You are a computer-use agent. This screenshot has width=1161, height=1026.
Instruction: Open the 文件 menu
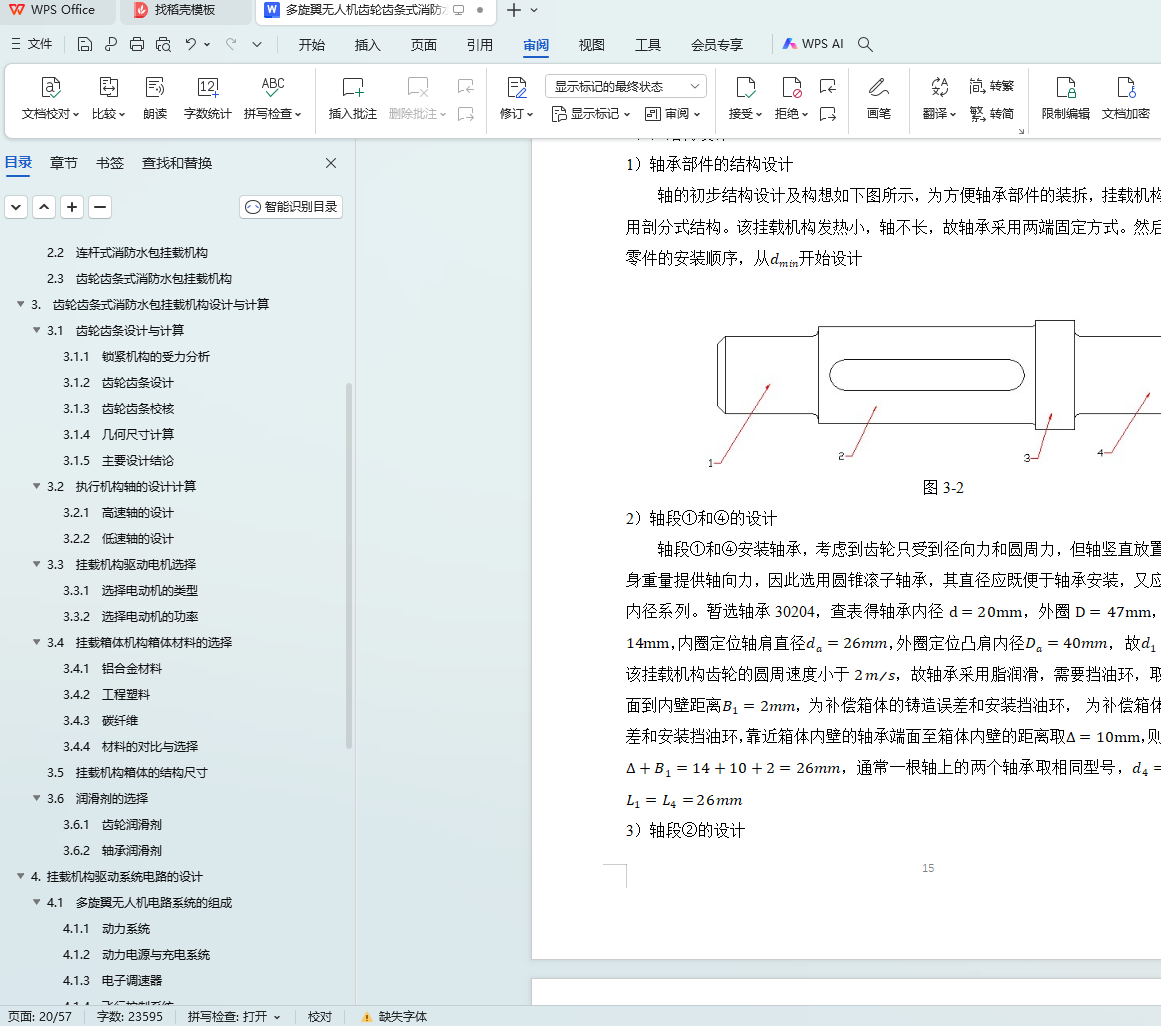coord(32,44)
